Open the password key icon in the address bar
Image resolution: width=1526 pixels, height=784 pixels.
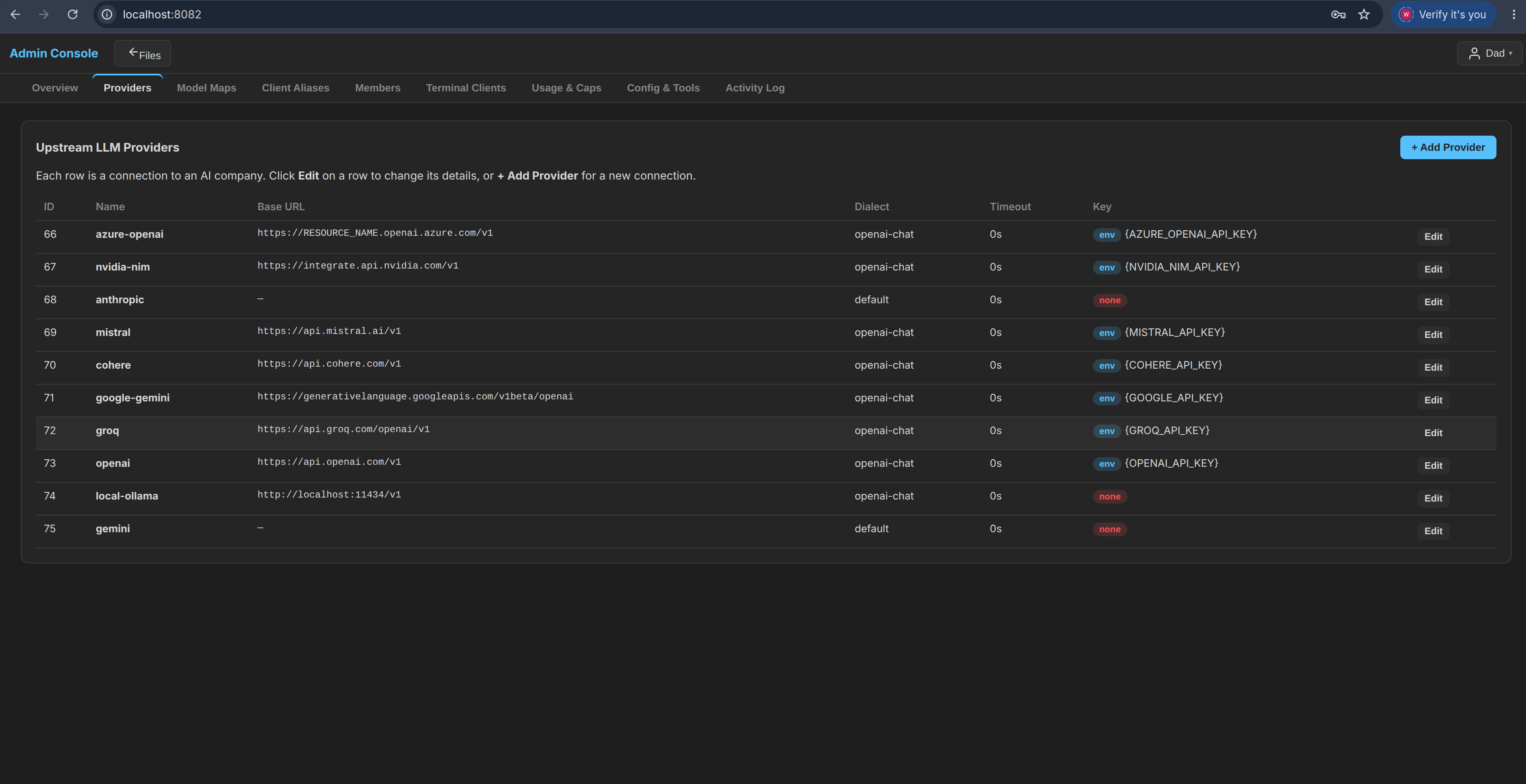pos(1338,14)
